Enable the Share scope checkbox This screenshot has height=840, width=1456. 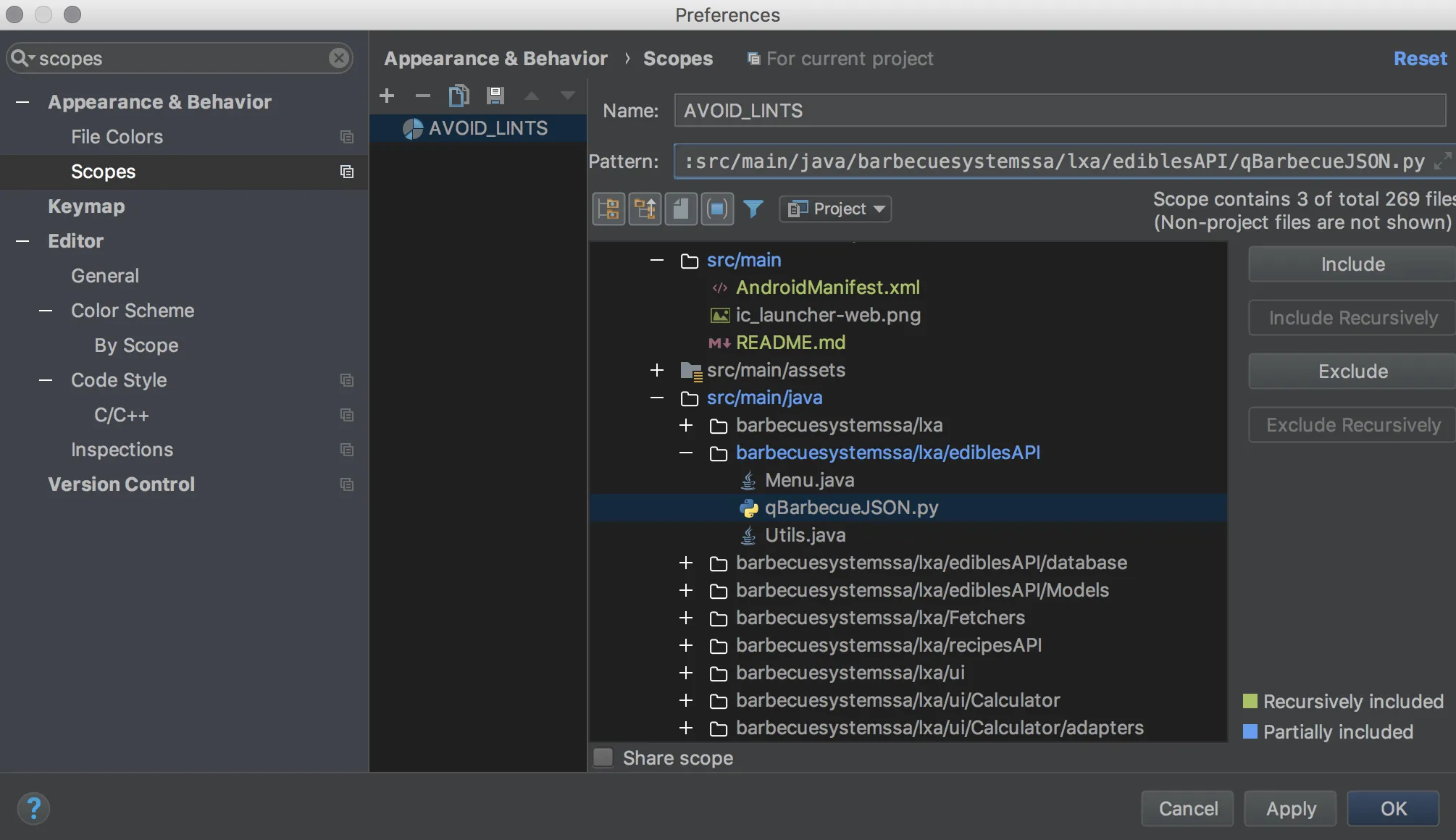coord(603,757)
